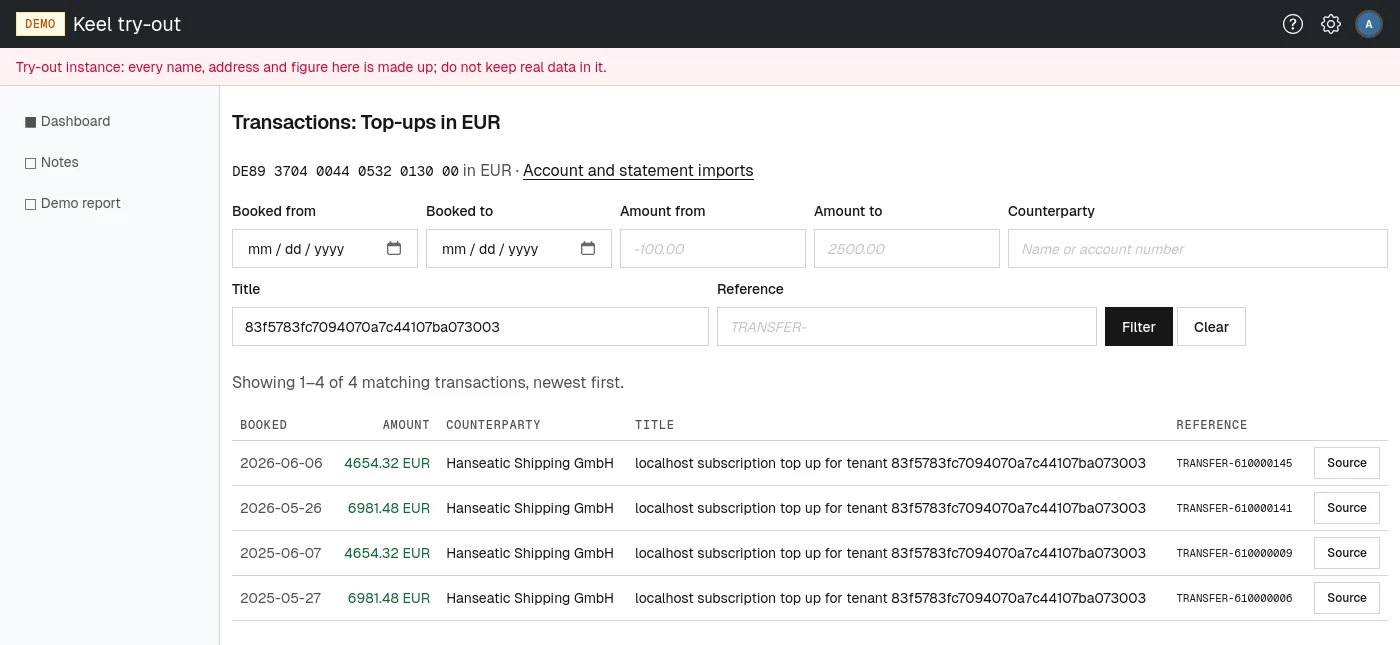1400x645 pixels.
Task: Open settings gear icon
Action: (1331, 24)
